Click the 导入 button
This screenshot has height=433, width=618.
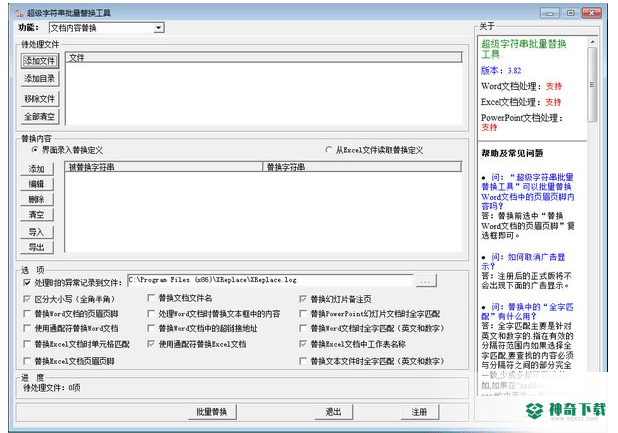37,232
